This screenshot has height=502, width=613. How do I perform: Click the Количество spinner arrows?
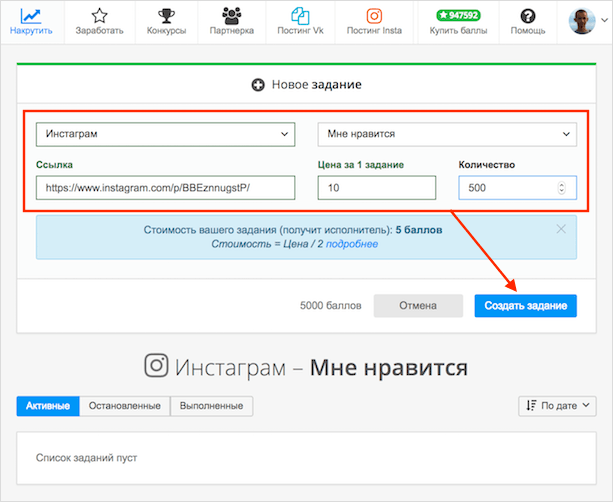(x=561, y=188)
